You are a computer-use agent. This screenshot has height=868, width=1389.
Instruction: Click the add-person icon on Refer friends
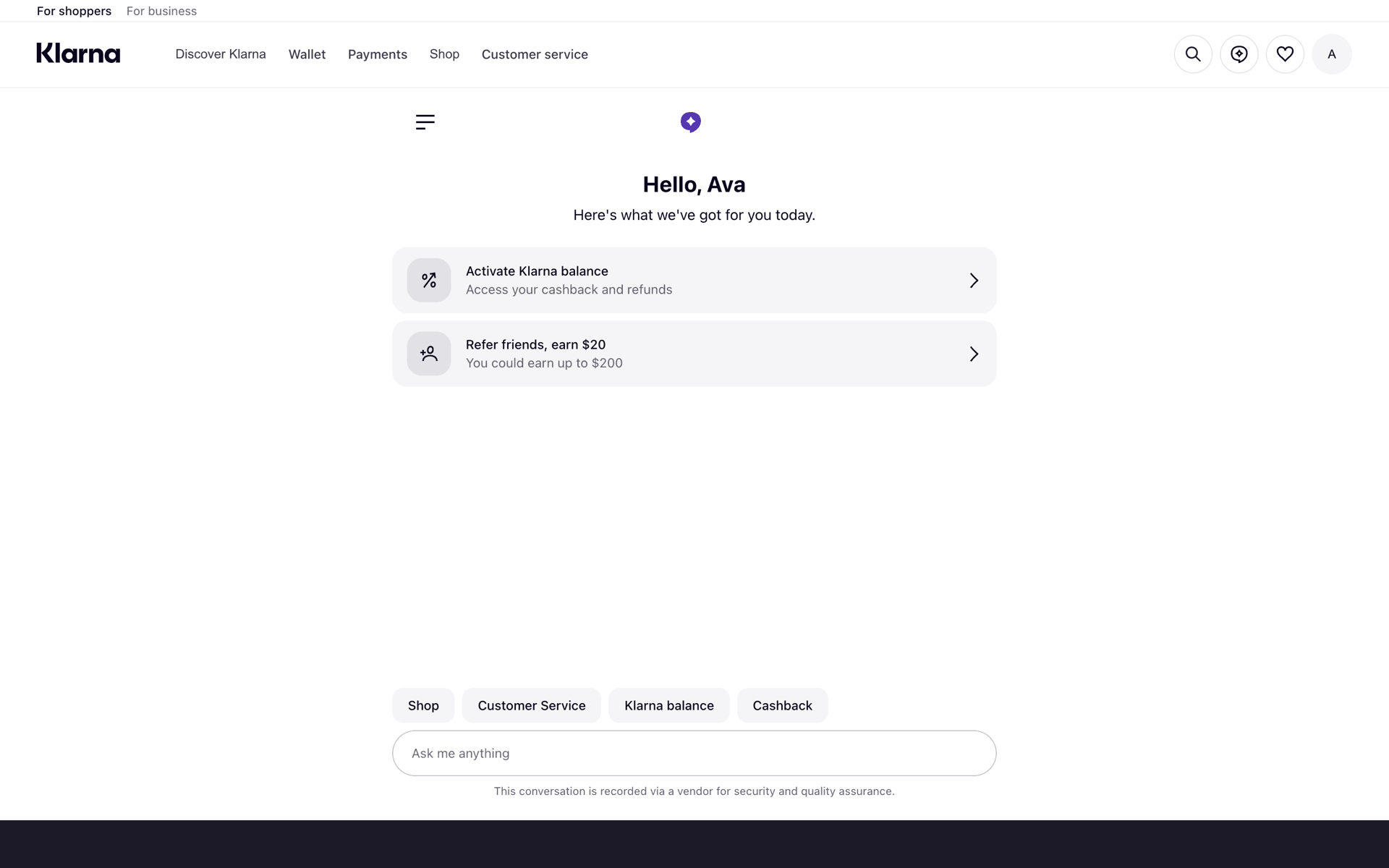click(x=429, y=354)
